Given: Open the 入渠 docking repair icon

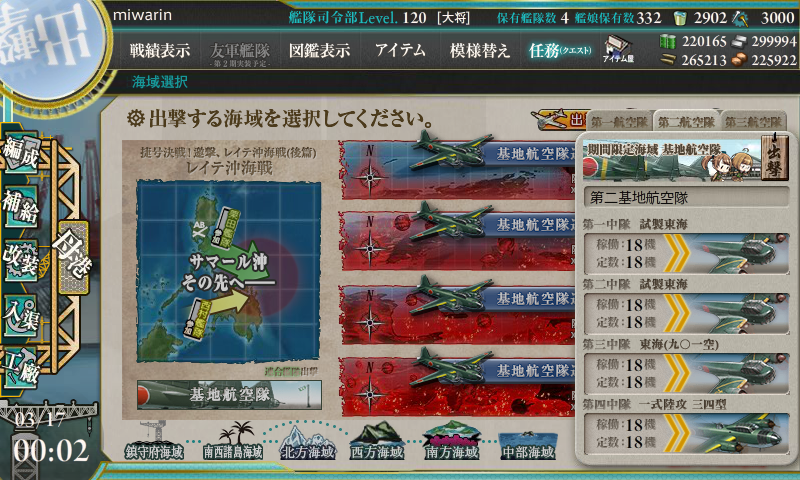Looking at the screenshot, I should 20,316.
